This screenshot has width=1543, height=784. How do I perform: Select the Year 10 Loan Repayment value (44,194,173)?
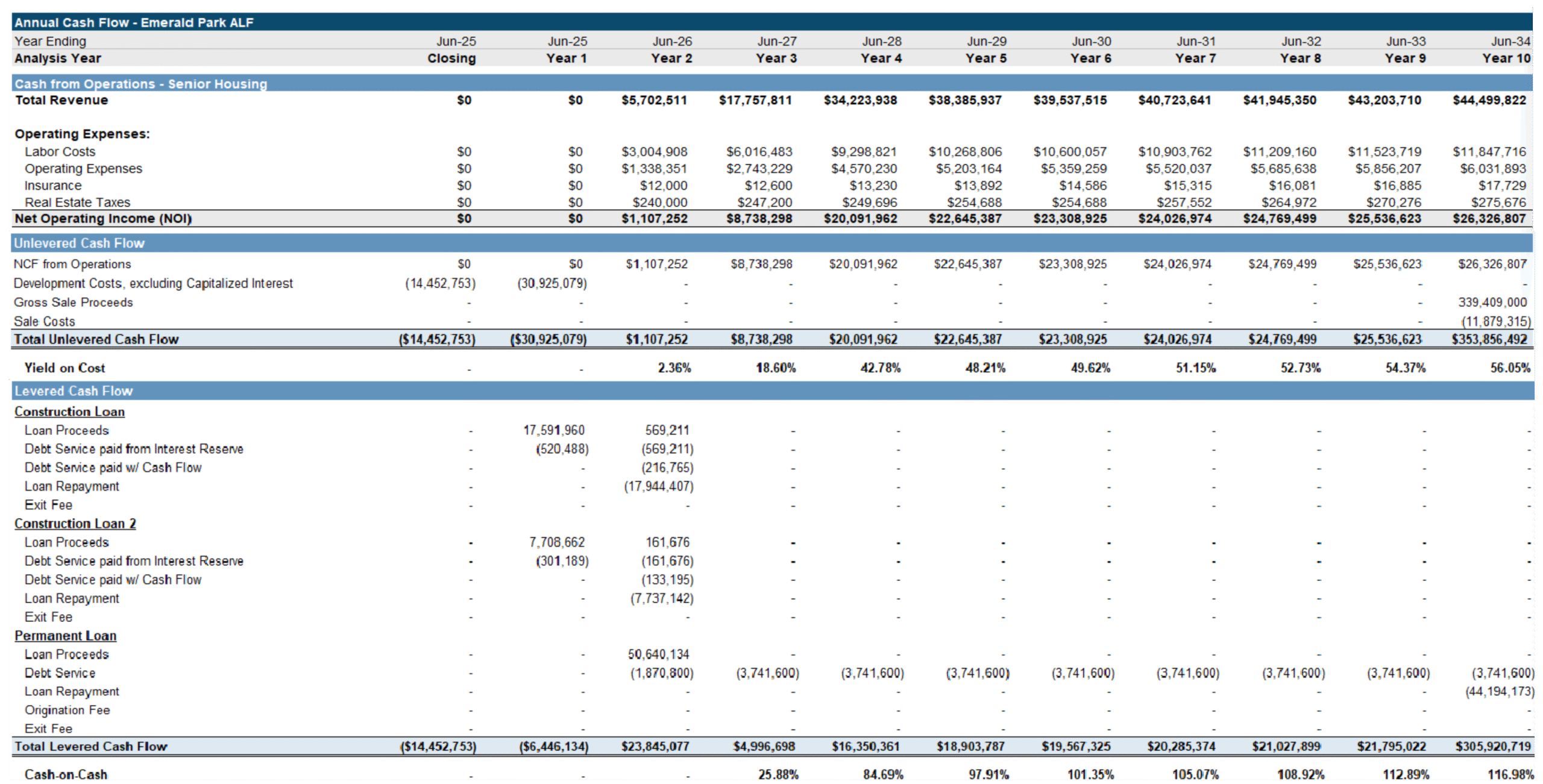[1499, 692]
